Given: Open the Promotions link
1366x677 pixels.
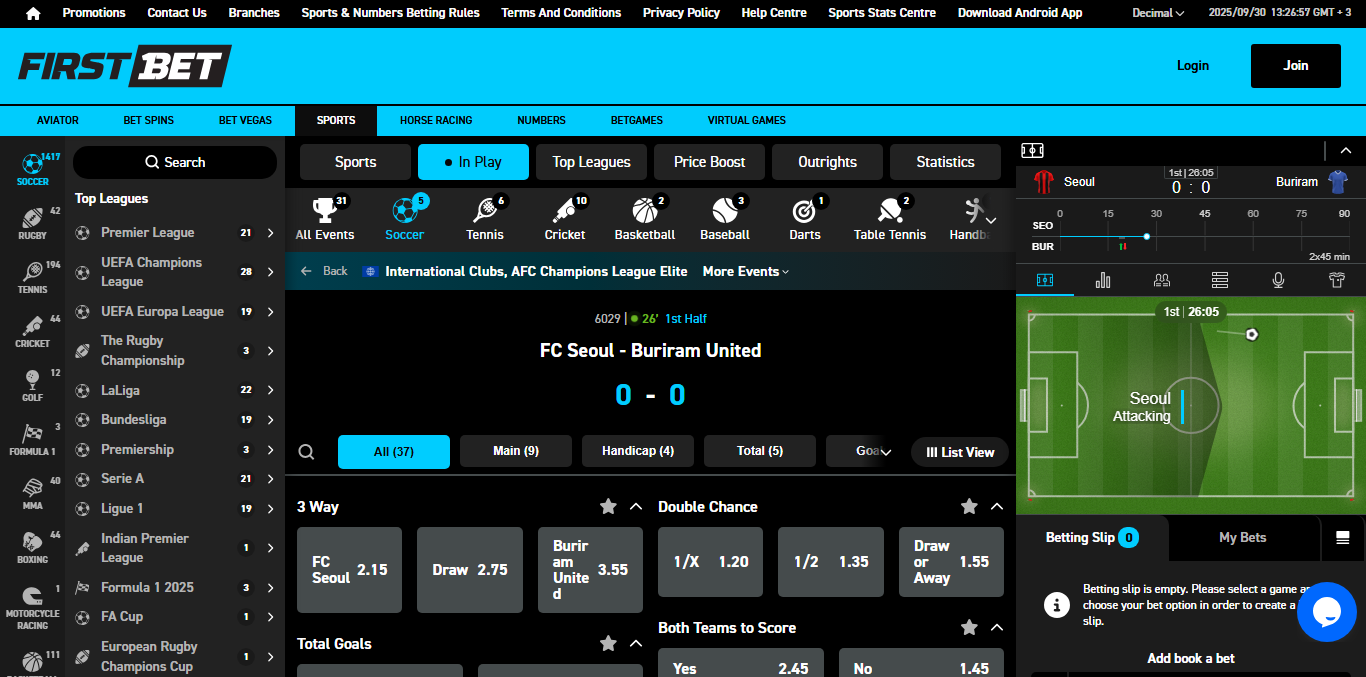Looking at the screenshot, I should 94,13.
